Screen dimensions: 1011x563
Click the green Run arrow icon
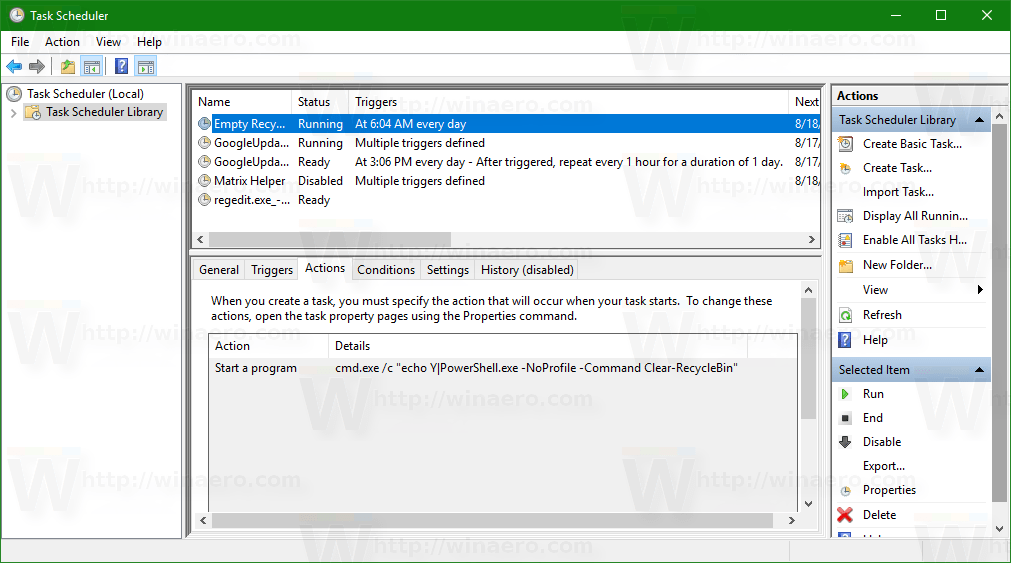coord(845,394)
